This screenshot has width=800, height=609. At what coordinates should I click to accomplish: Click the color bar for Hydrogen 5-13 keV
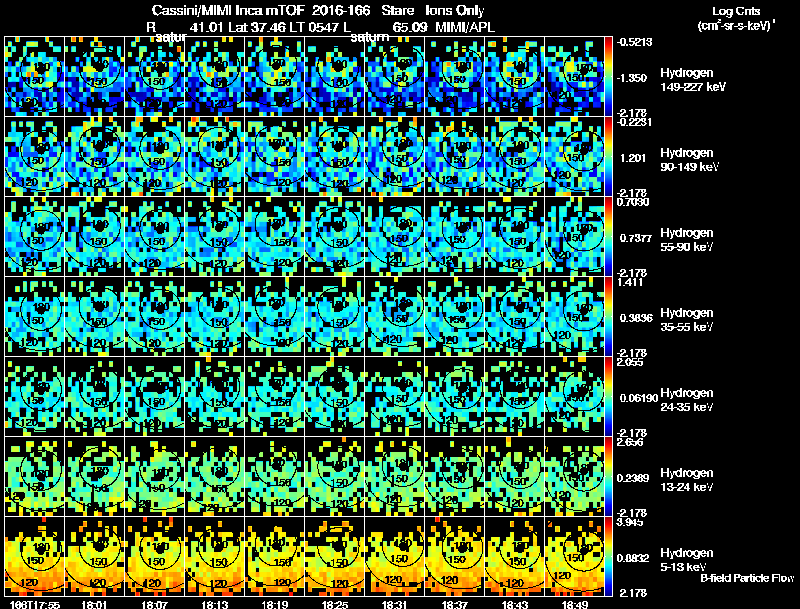609,557
